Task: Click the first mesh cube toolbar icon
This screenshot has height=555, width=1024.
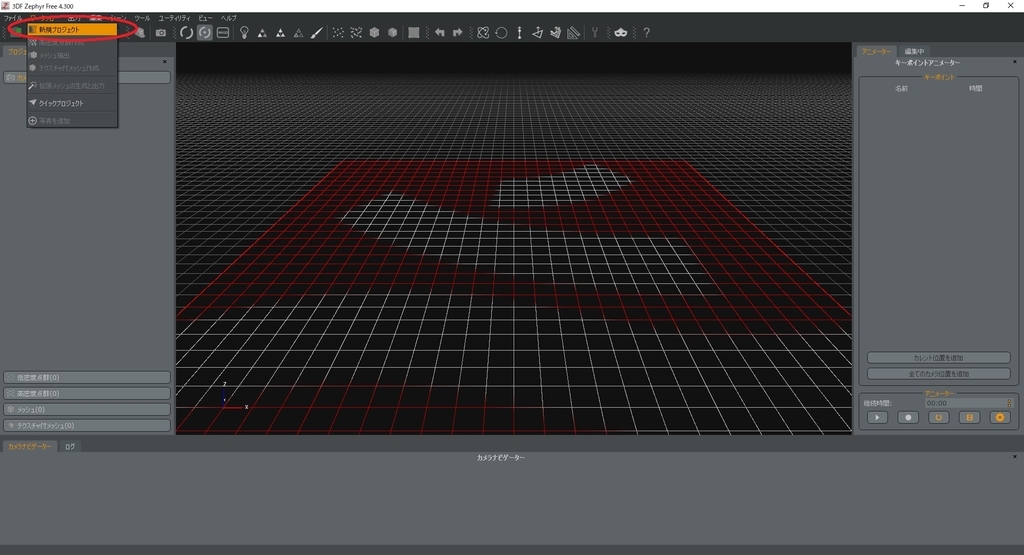Action: (x=374, y=33)
